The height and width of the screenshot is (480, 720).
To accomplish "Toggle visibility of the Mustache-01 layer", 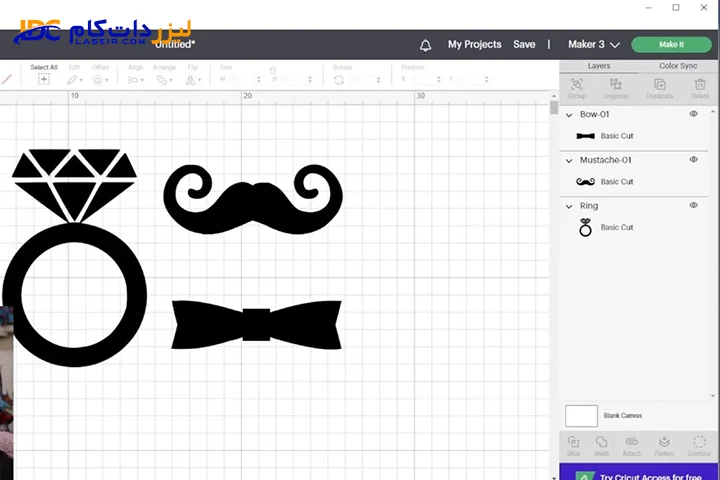I will point(693,160).
